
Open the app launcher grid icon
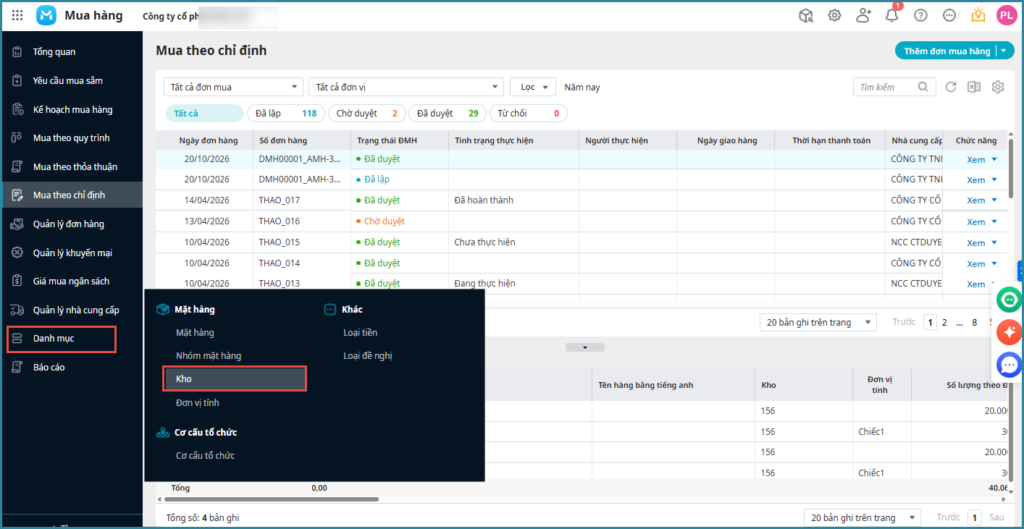(17, 15)
